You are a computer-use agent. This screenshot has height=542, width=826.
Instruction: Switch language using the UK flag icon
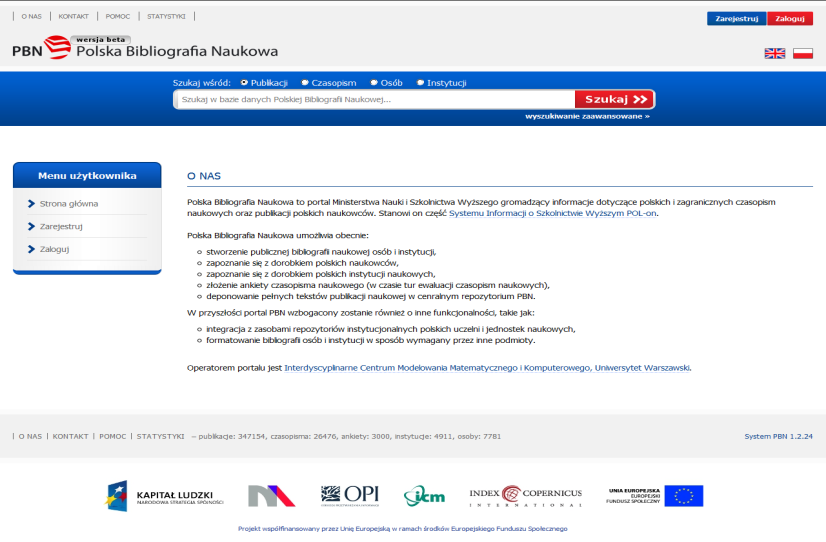click(x=774, y=53)
